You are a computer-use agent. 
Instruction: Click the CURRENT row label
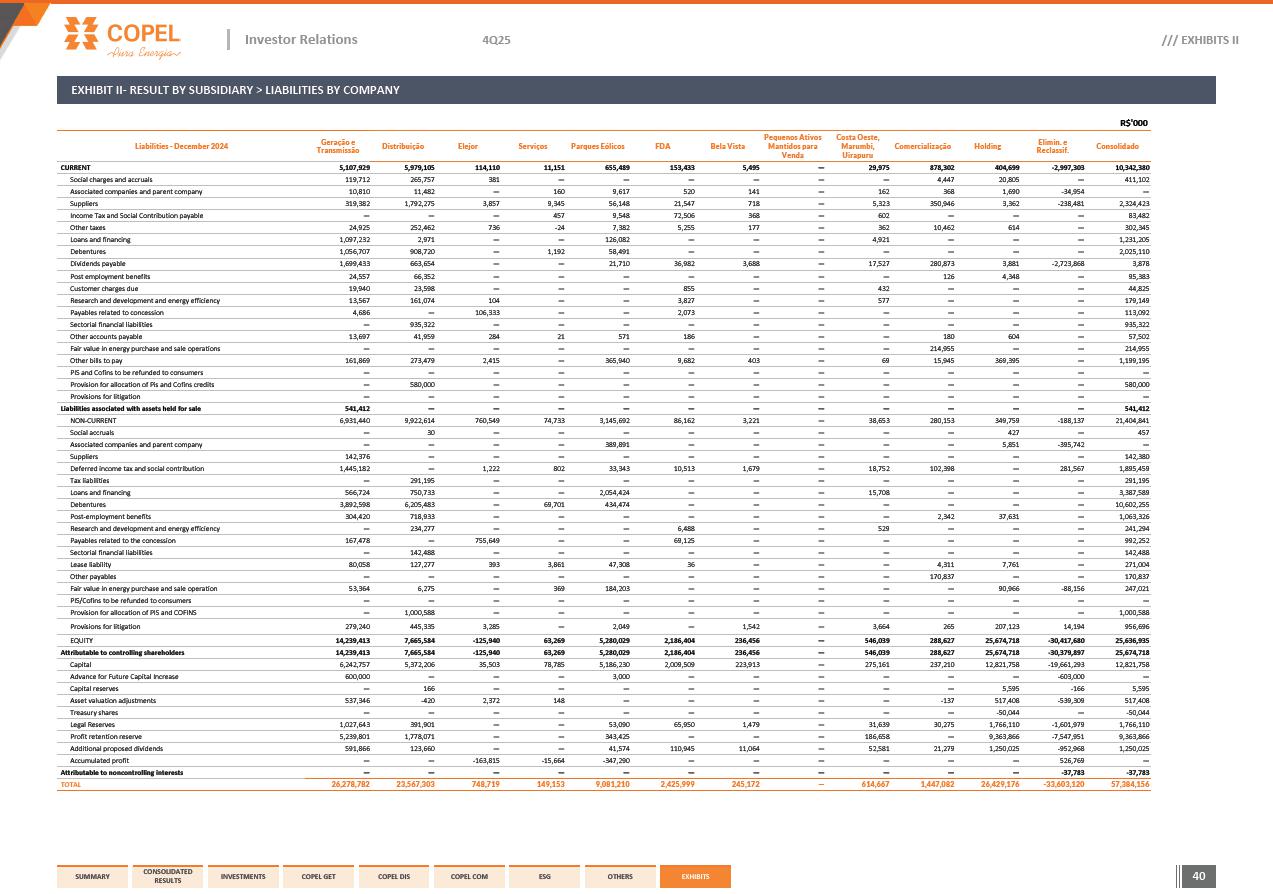coord(76,168)
